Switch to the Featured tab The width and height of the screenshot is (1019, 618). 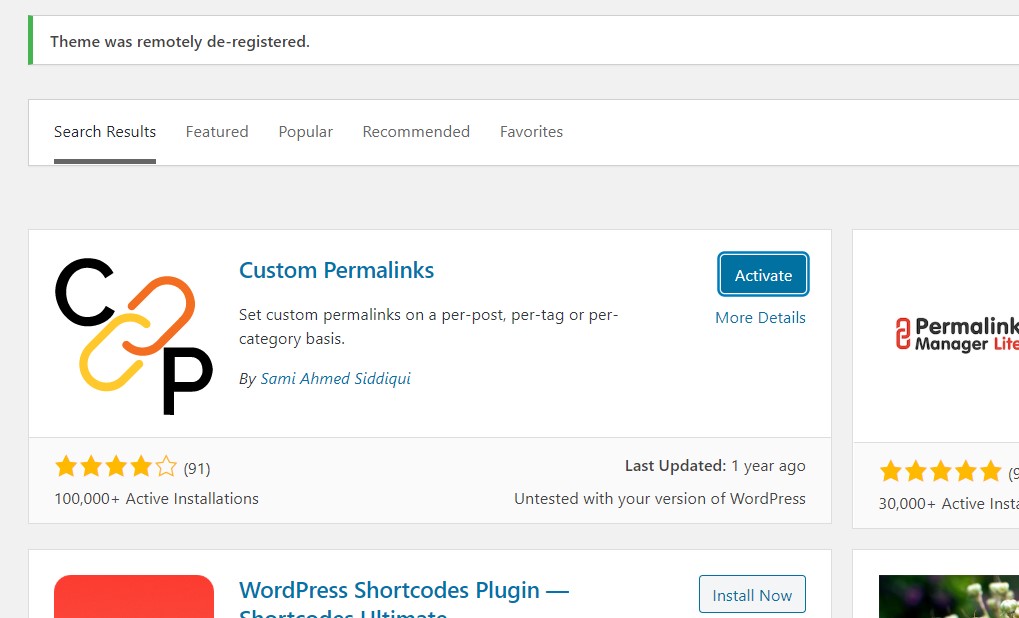[217, 132]
